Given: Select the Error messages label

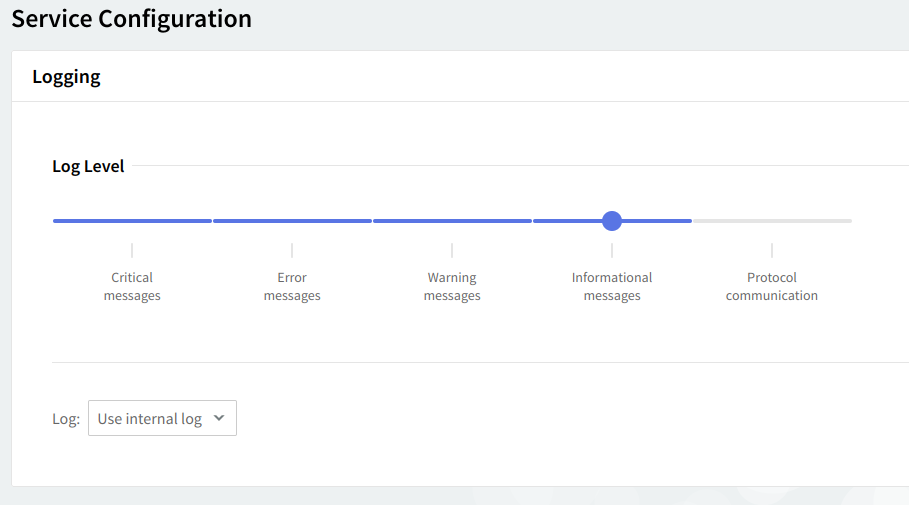Looking at the screenshot, I should 292,287.
